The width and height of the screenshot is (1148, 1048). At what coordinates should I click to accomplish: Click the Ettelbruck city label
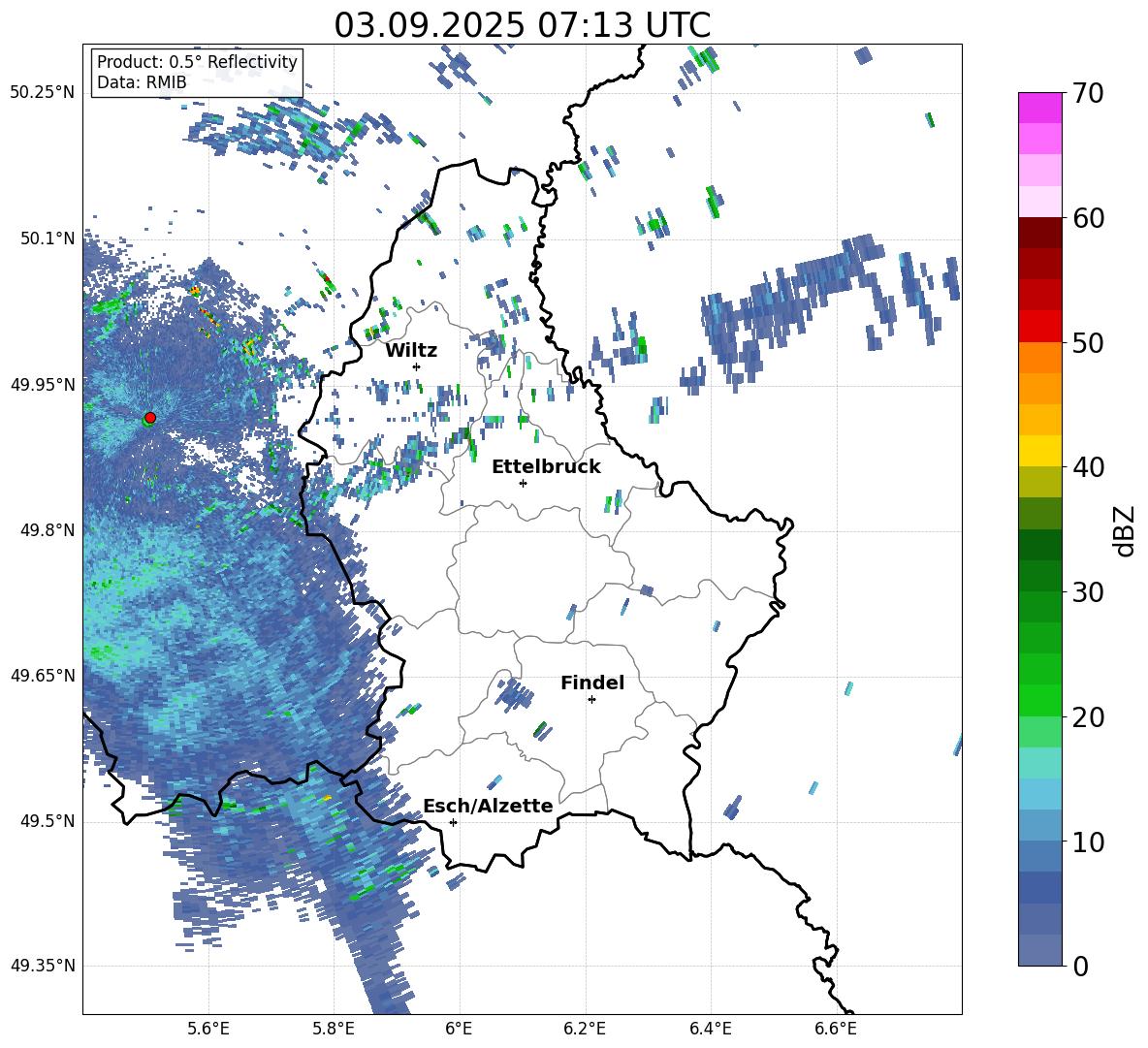tap(546, 467)
